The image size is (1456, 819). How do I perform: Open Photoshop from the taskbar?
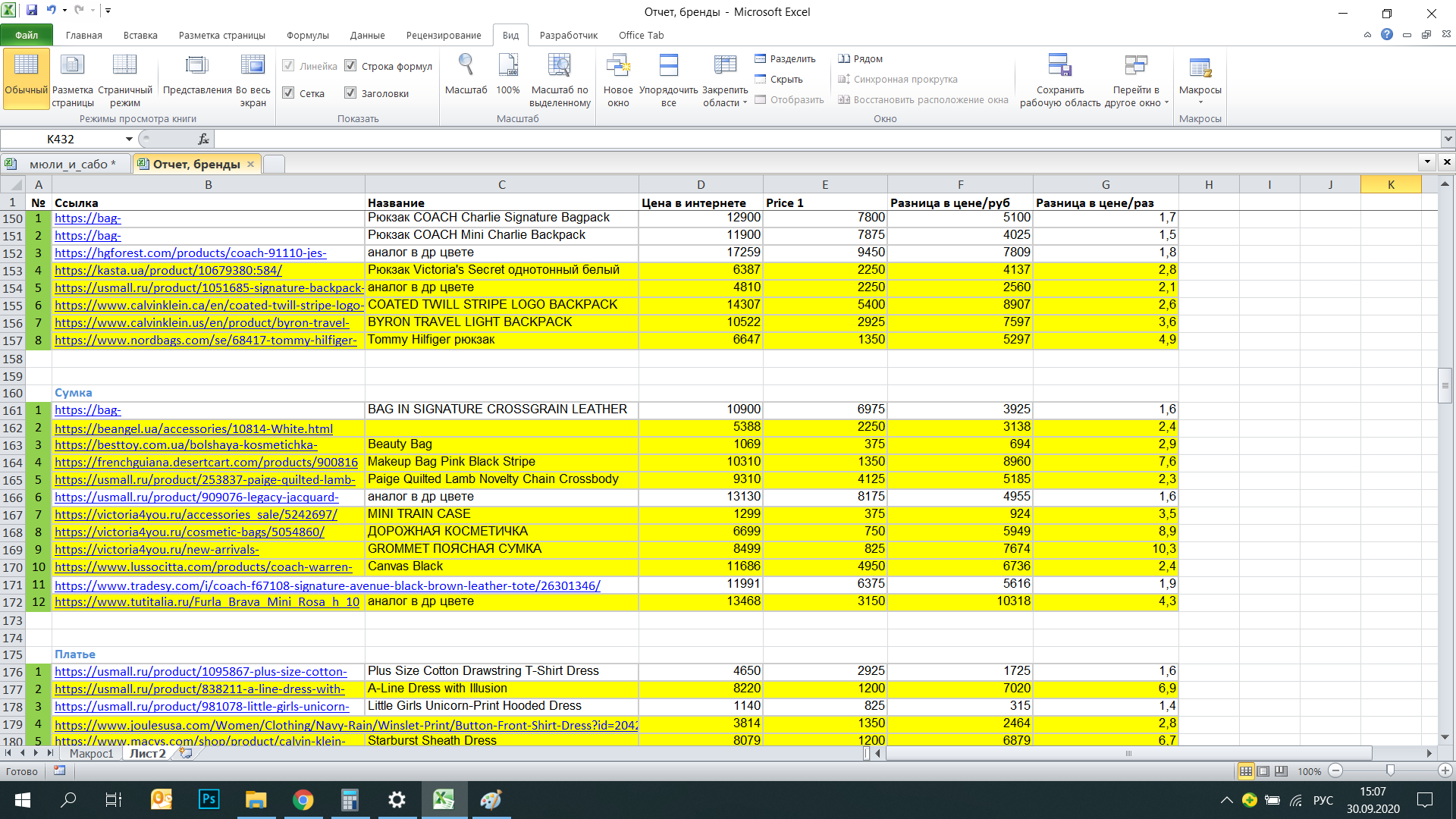point(209,800)
